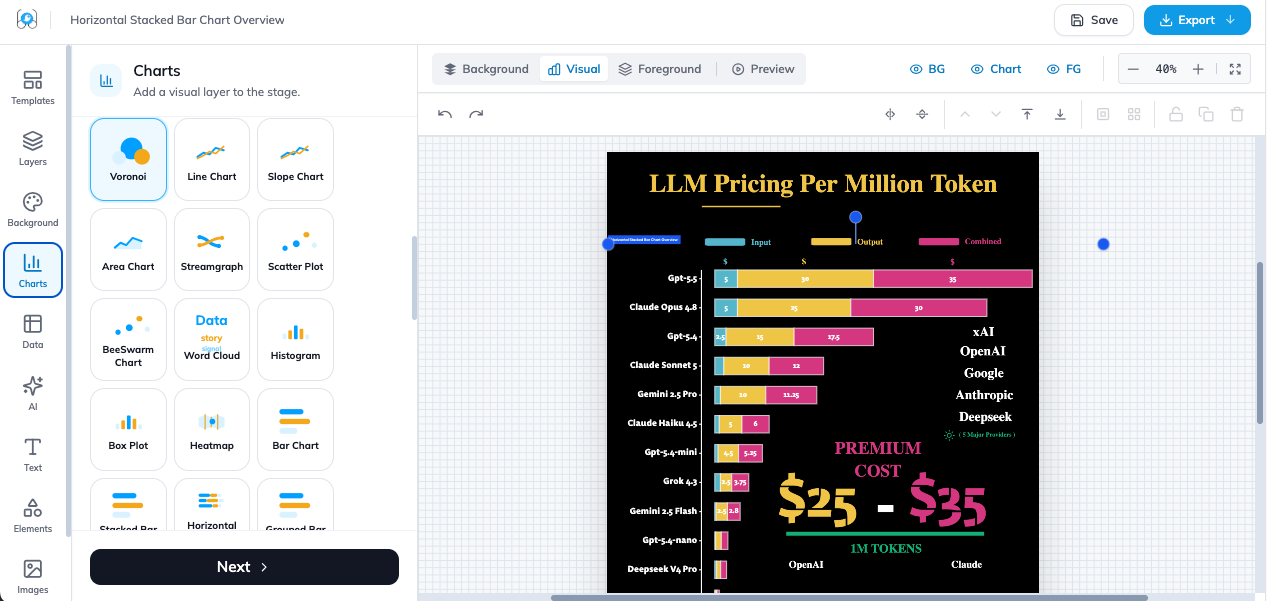This screenshot has width=1267, height=601.
Task: Click the Save button
Action: [x=1093, y=20]
